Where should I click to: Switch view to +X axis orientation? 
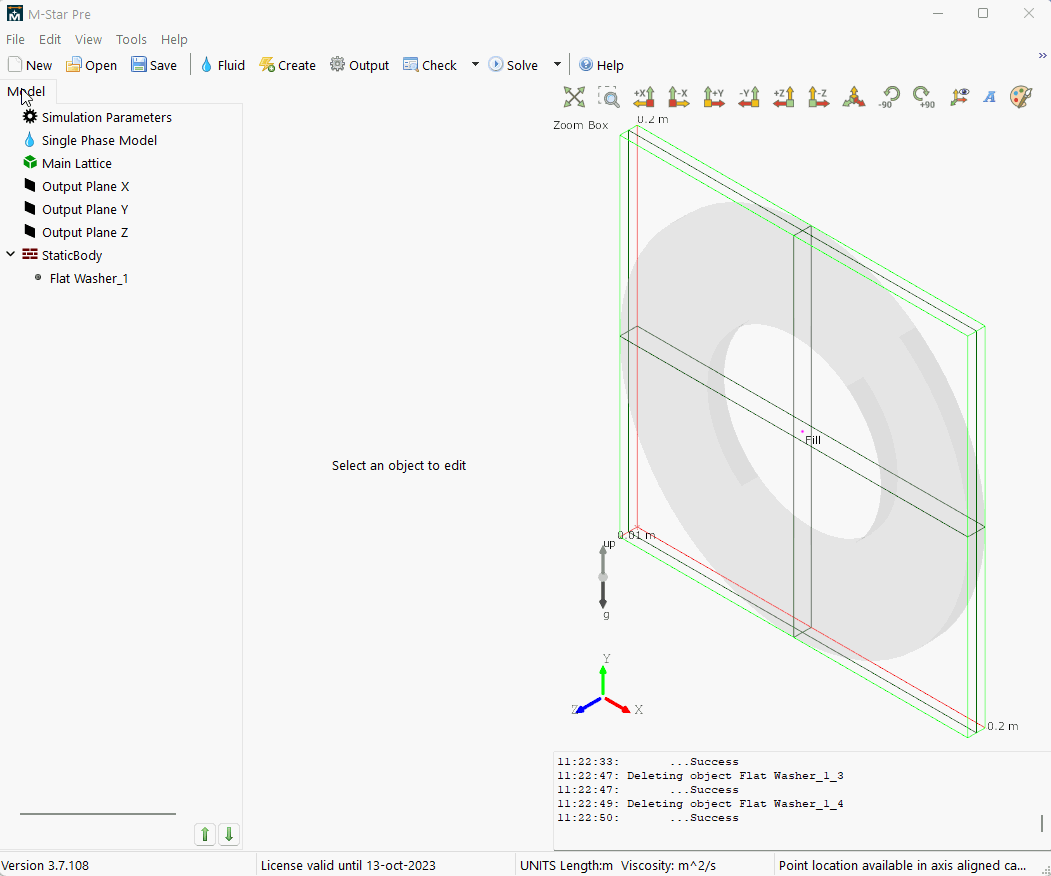pyautogui.click(x=645, y=96)
